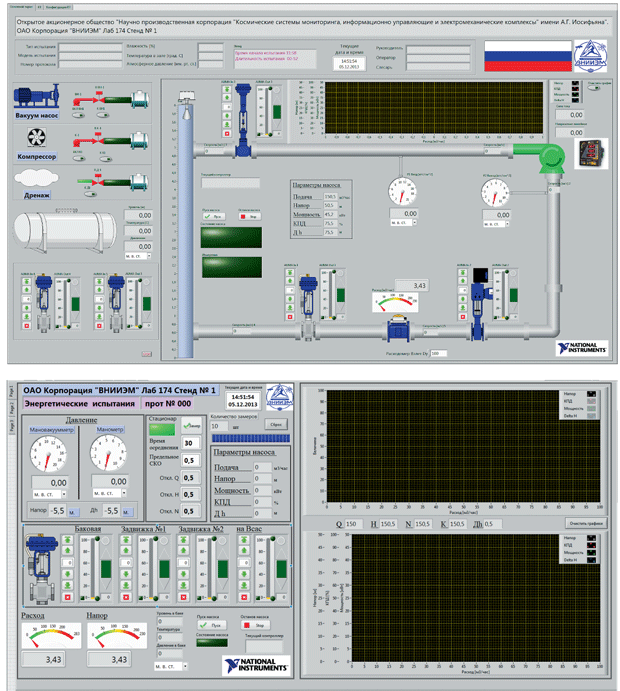Image resolution: width=620 pixels, height=691 pixels.
Task: Click the National Instruments logo in top window
Action: pos(582,348)
